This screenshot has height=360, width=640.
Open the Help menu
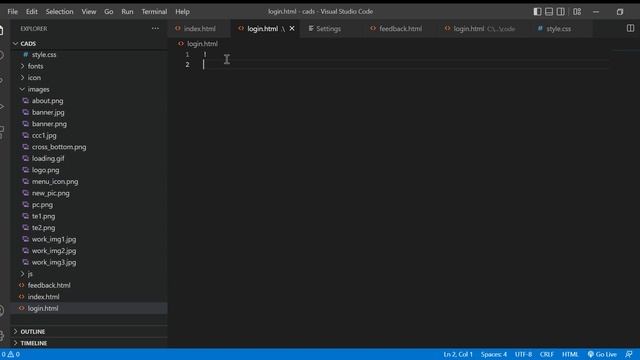pos(182,12)
